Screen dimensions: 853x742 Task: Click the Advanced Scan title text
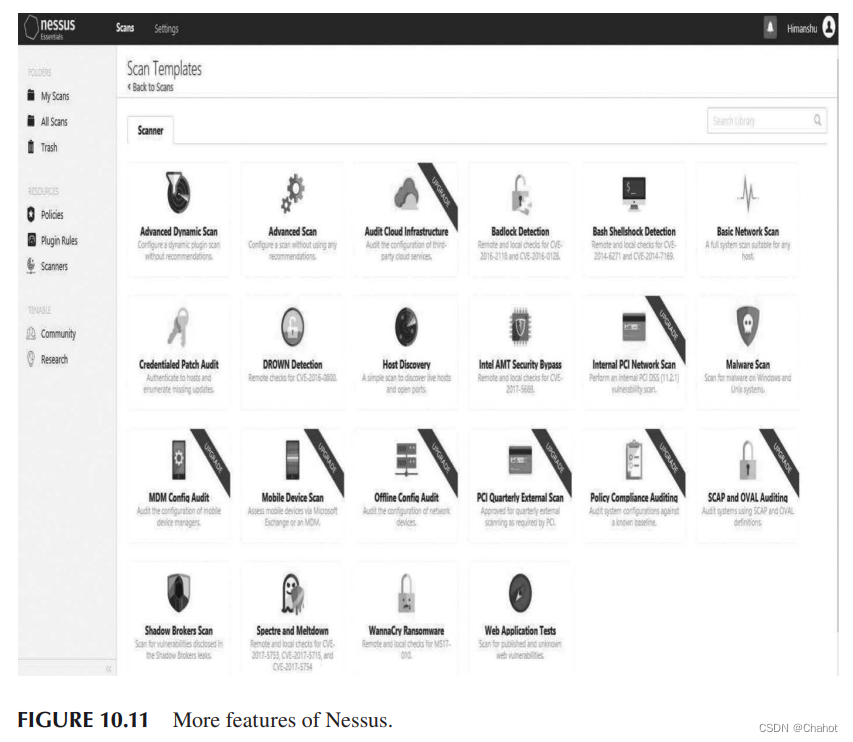(x=293, y=231)
